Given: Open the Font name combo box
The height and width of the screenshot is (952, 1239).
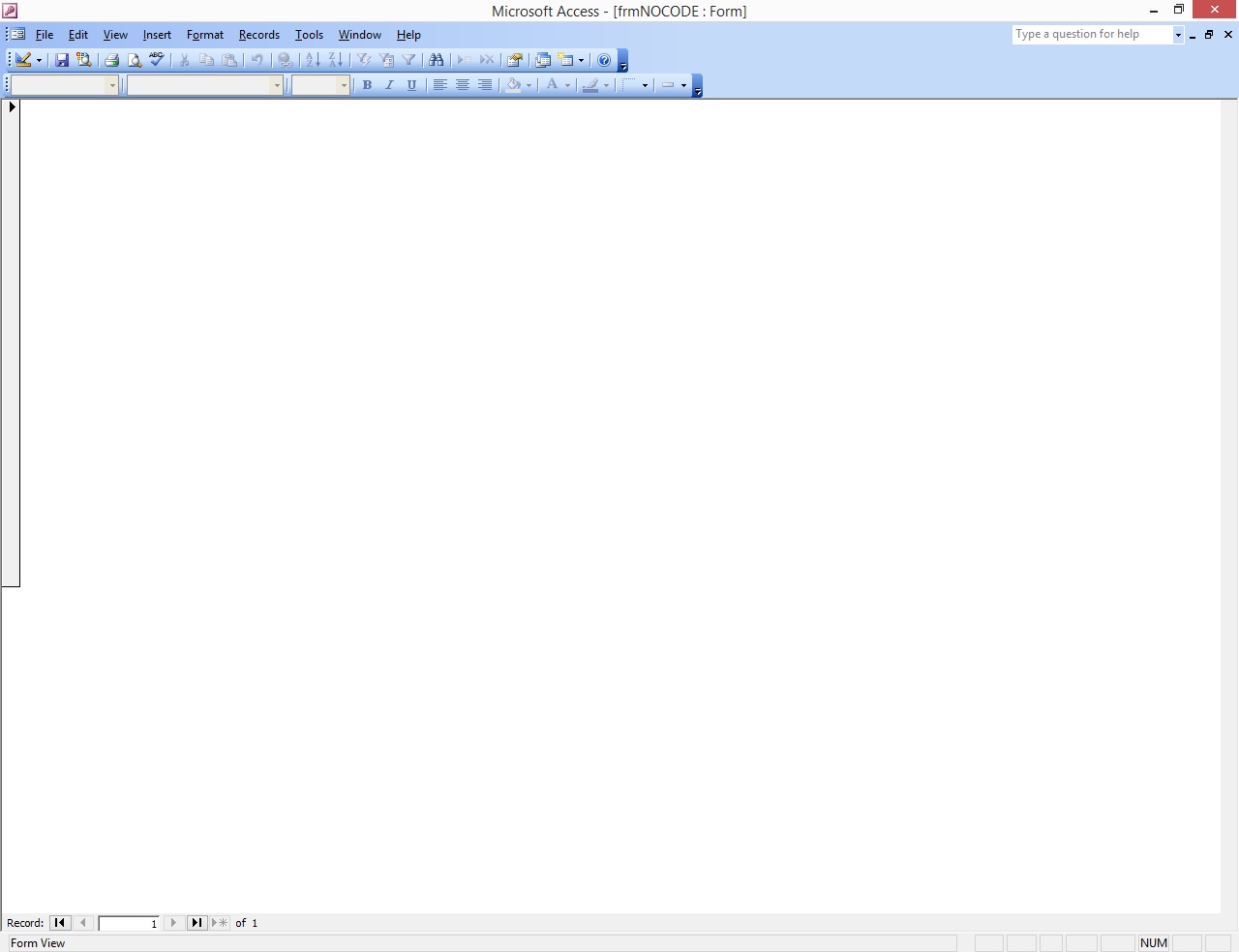Looking at the screenshot, I should [x=204, y=85].
